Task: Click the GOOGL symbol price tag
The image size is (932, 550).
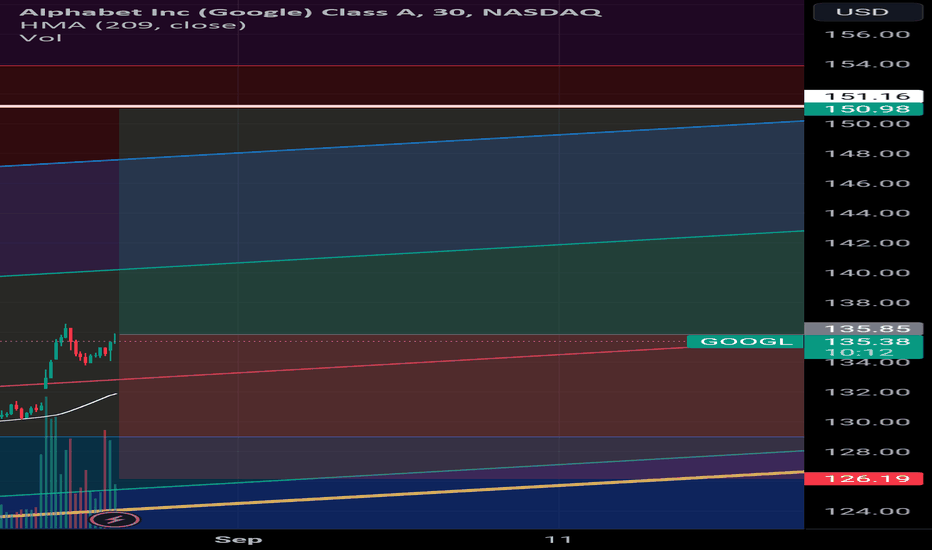Action: pyautogui.click(x=745, y=341)
